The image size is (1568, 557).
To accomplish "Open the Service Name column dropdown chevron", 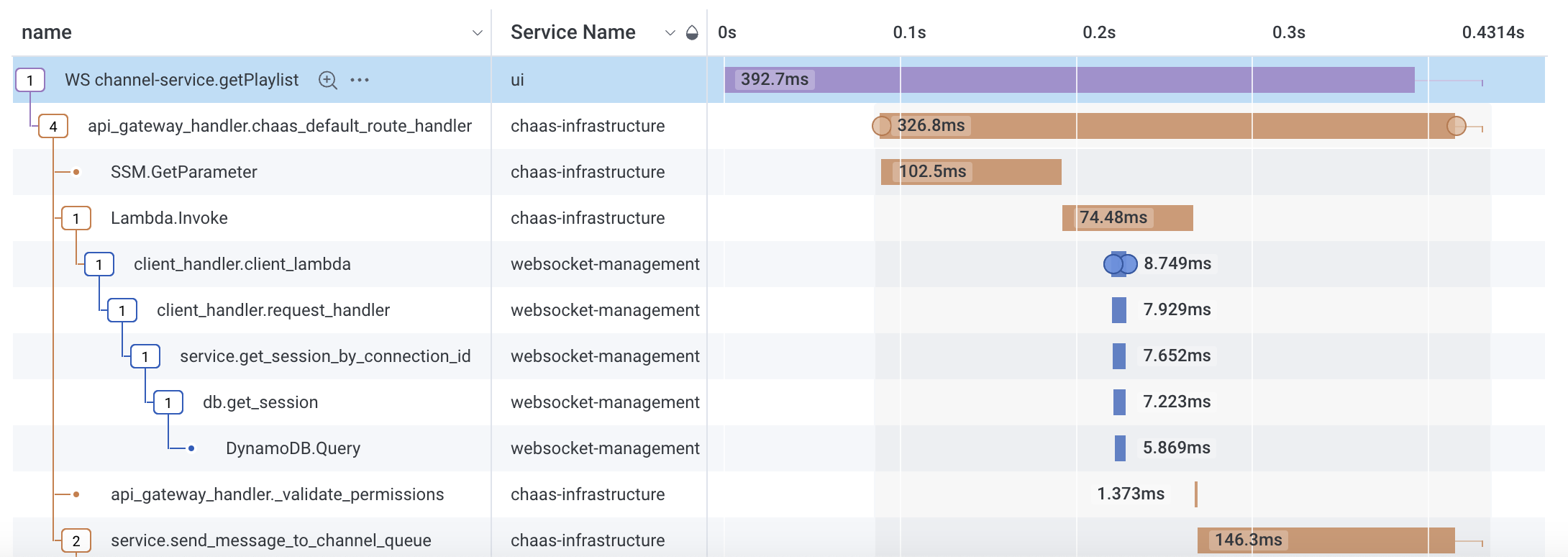I will (670, 33).
